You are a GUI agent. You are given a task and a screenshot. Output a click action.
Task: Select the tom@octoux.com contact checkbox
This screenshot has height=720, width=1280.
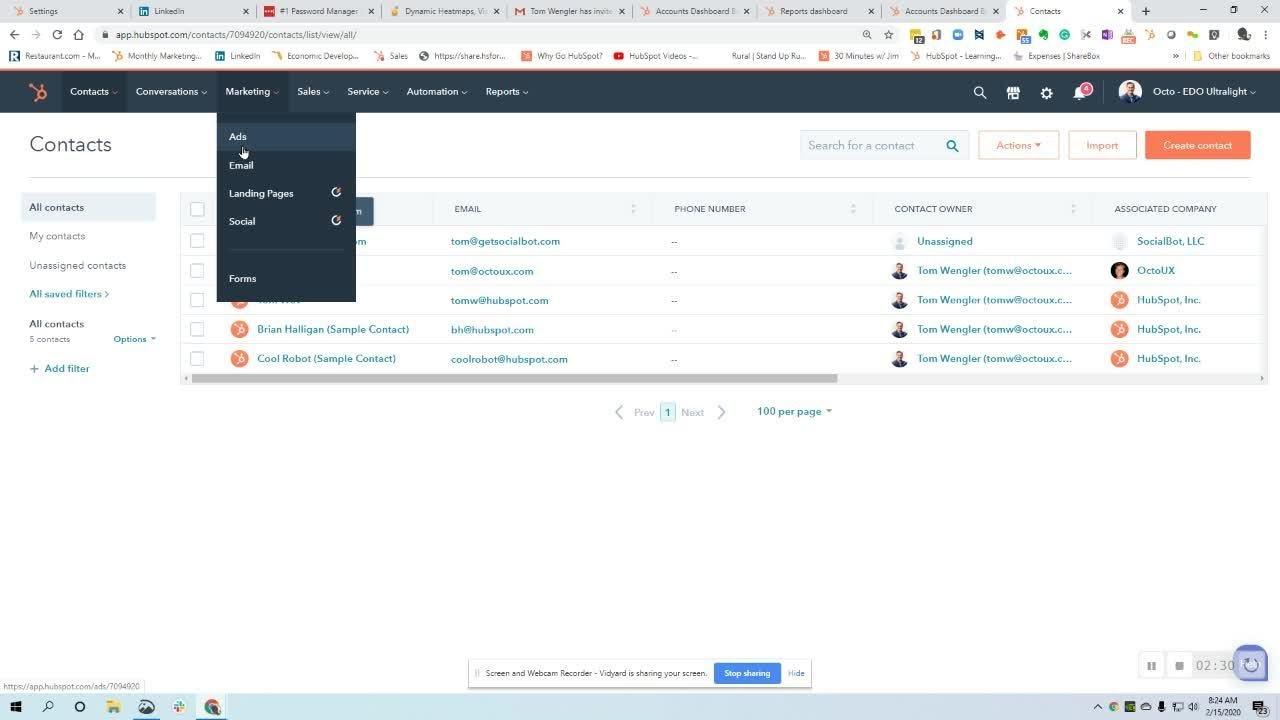[x=197, y=271]
